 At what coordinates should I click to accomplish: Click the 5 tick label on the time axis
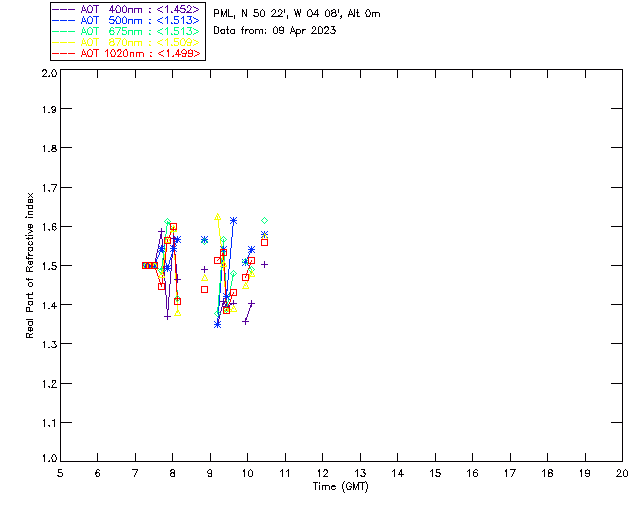point(60,473)
